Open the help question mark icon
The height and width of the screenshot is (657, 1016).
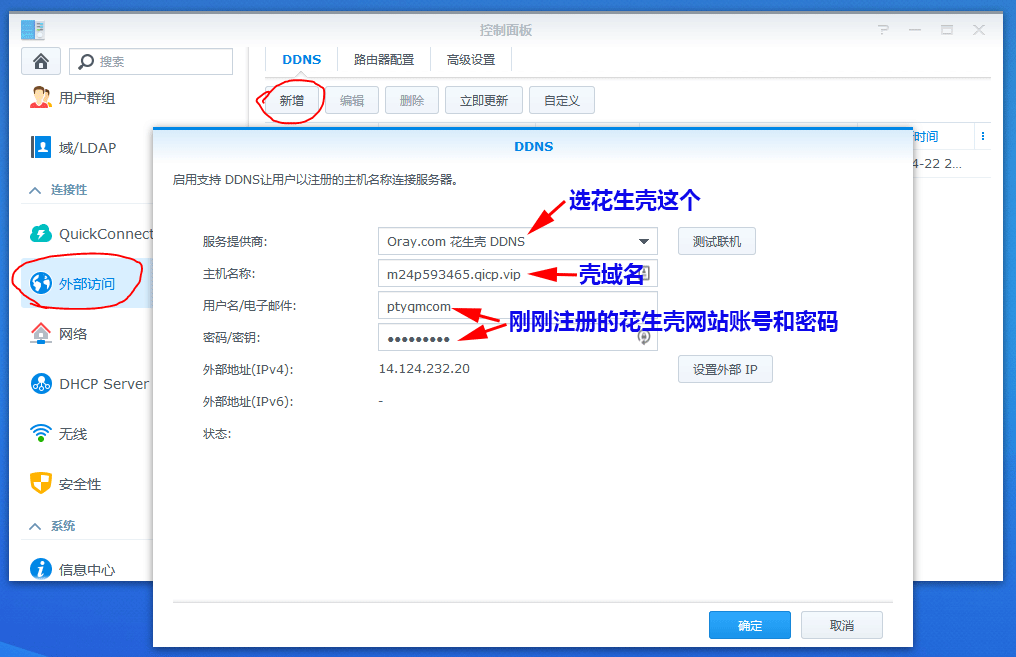click(883, 30)
